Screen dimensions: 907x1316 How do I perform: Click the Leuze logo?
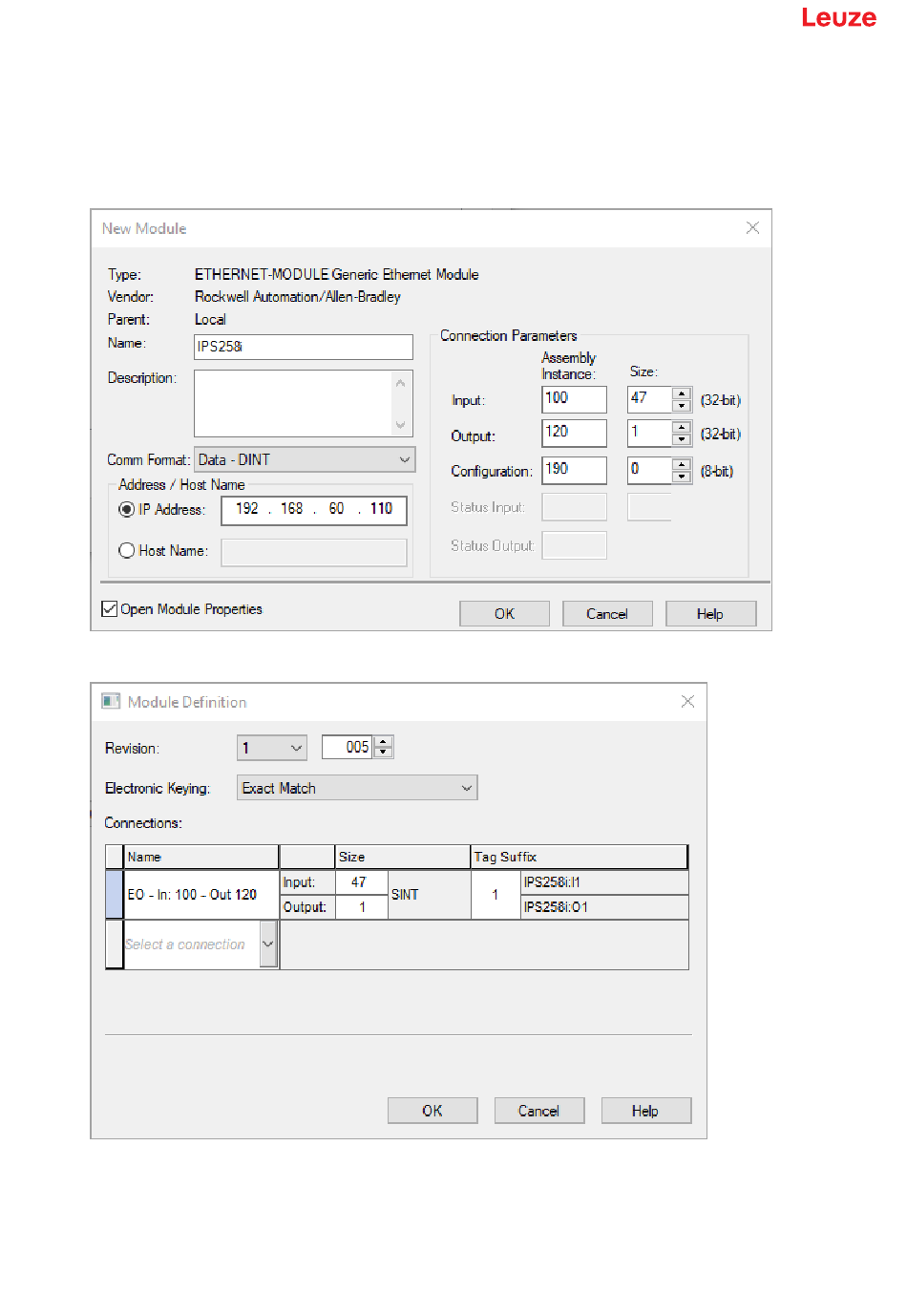click(838, 17)
